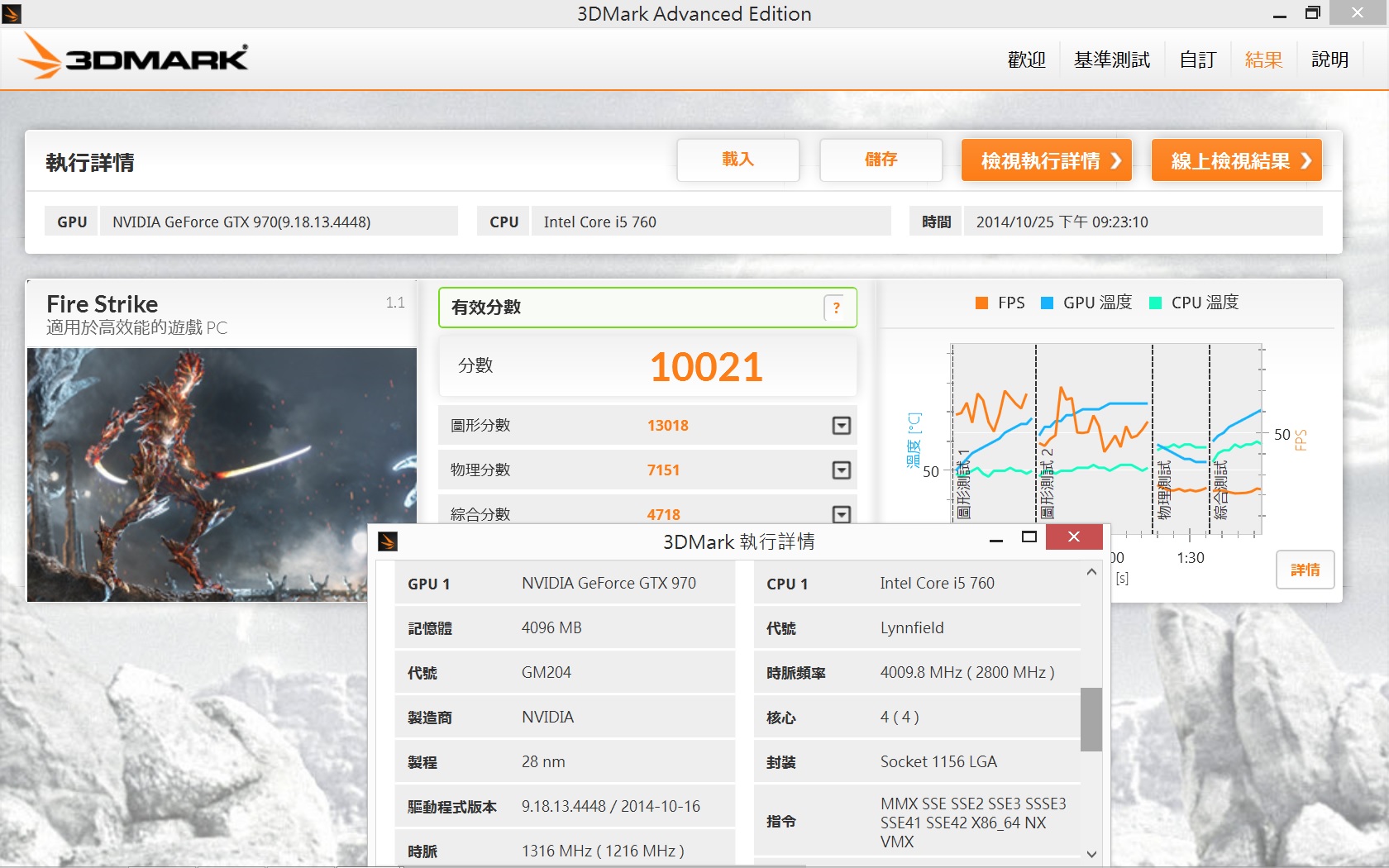
Task: Click the 封裝 value Socket 1156 LGA
Action: 938,762
